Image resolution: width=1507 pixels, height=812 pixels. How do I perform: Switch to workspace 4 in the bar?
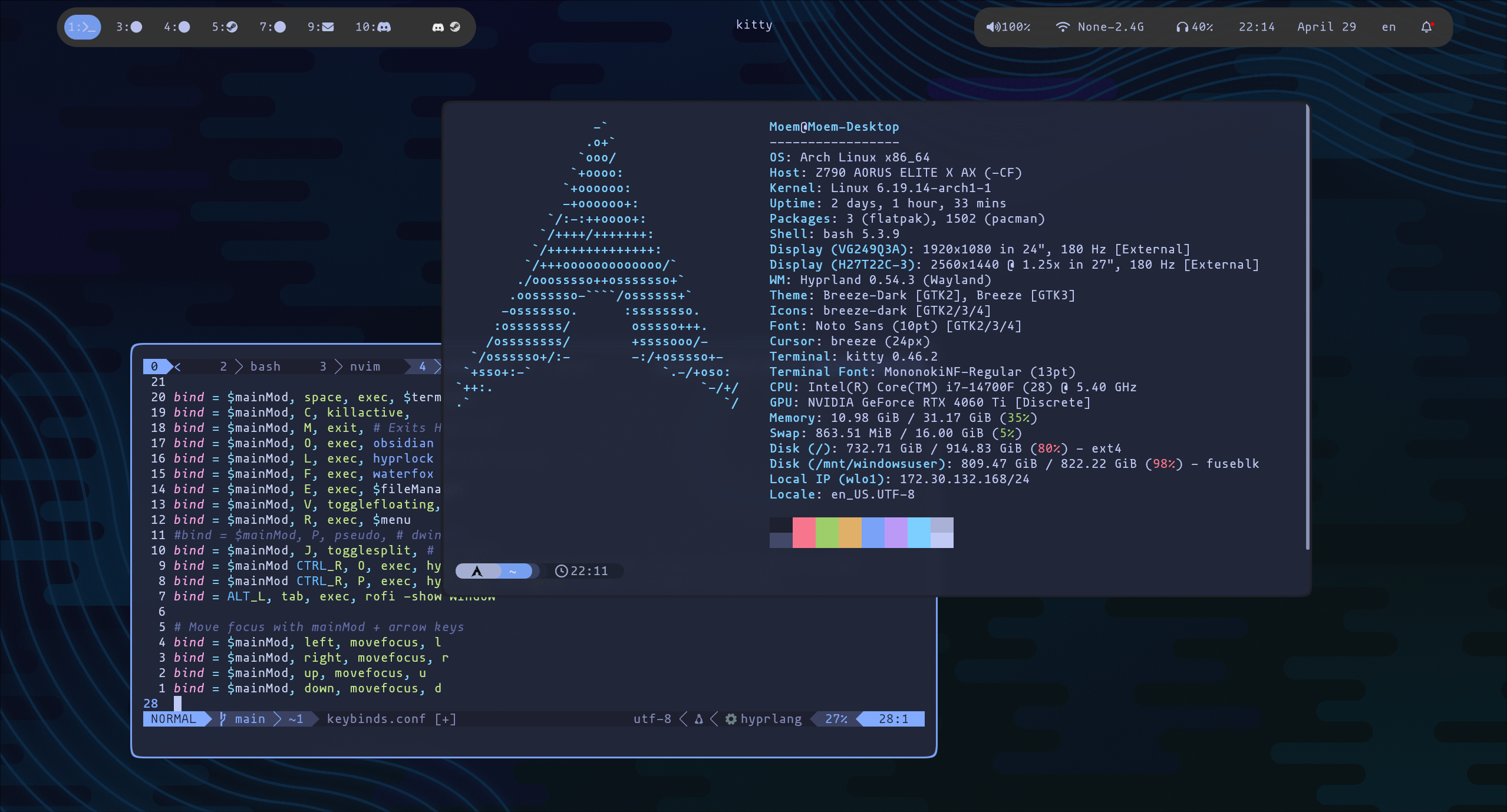pyautogui.click(x=177, y=27)
